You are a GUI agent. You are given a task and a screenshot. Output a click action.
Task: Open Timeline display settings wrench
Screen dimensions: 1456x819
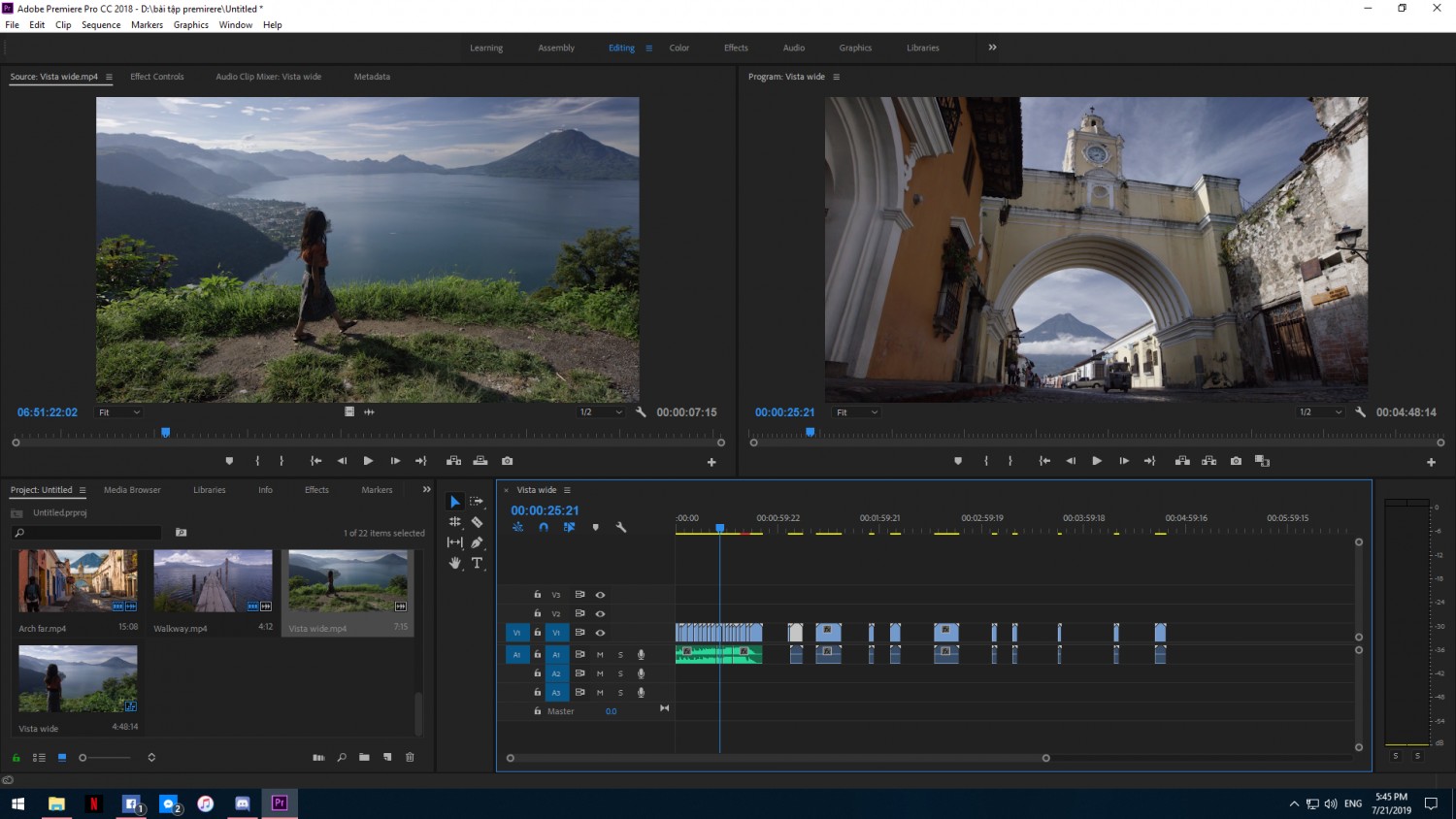pos(621,528)
